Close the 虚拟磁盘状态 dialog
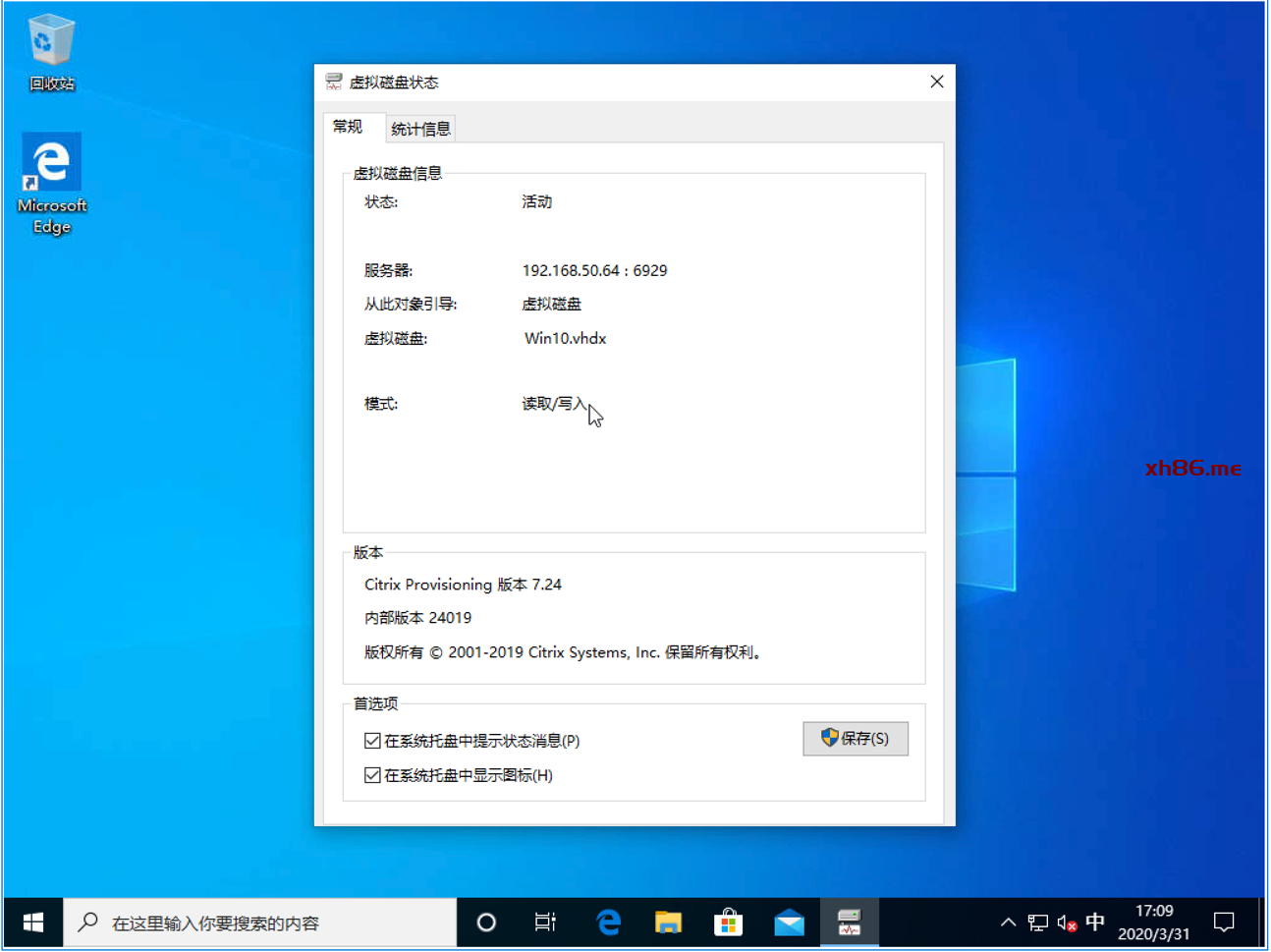 (x=937, y=82)
